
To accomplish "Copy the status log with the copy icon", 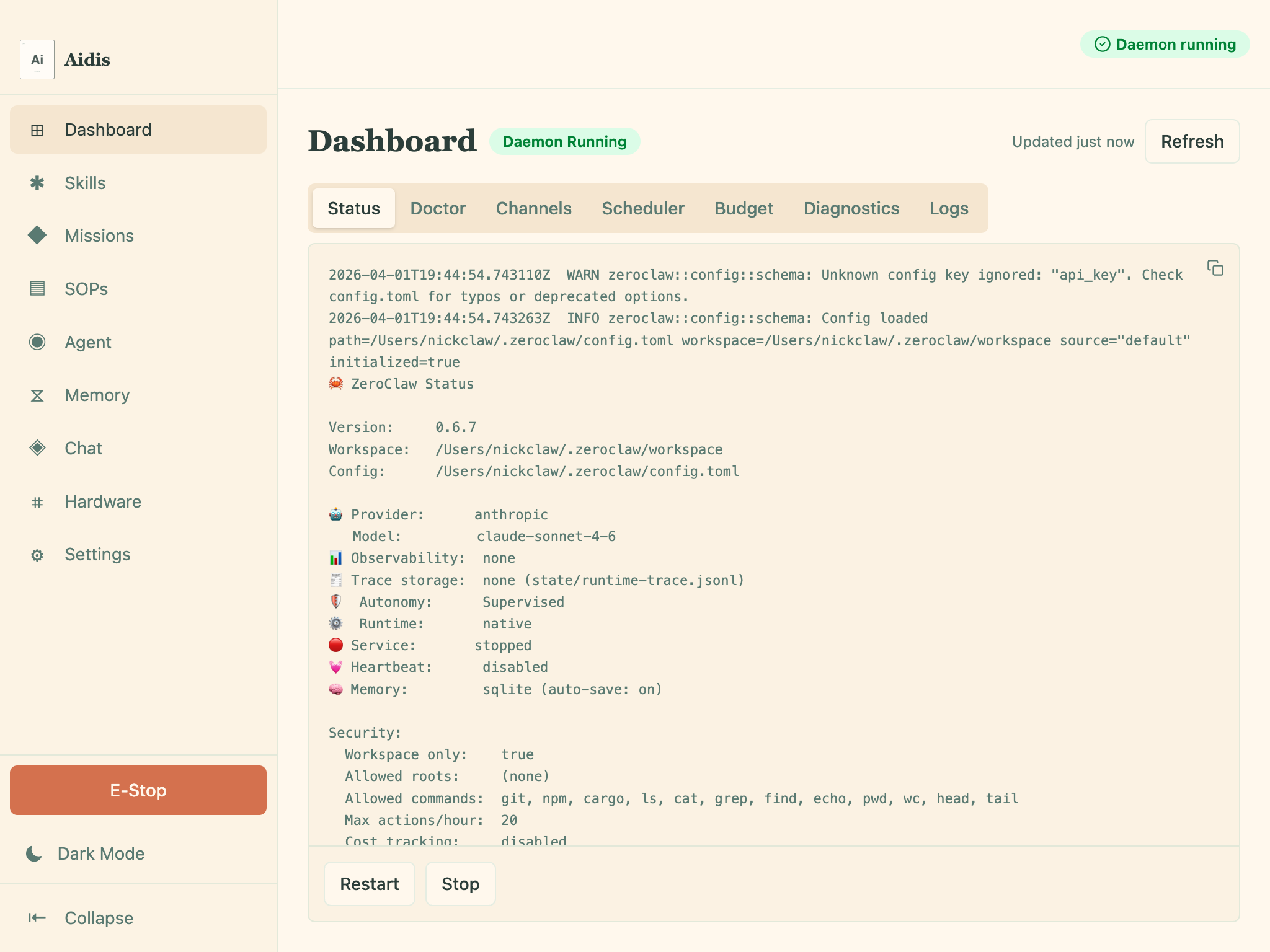I will [1215, 267].
